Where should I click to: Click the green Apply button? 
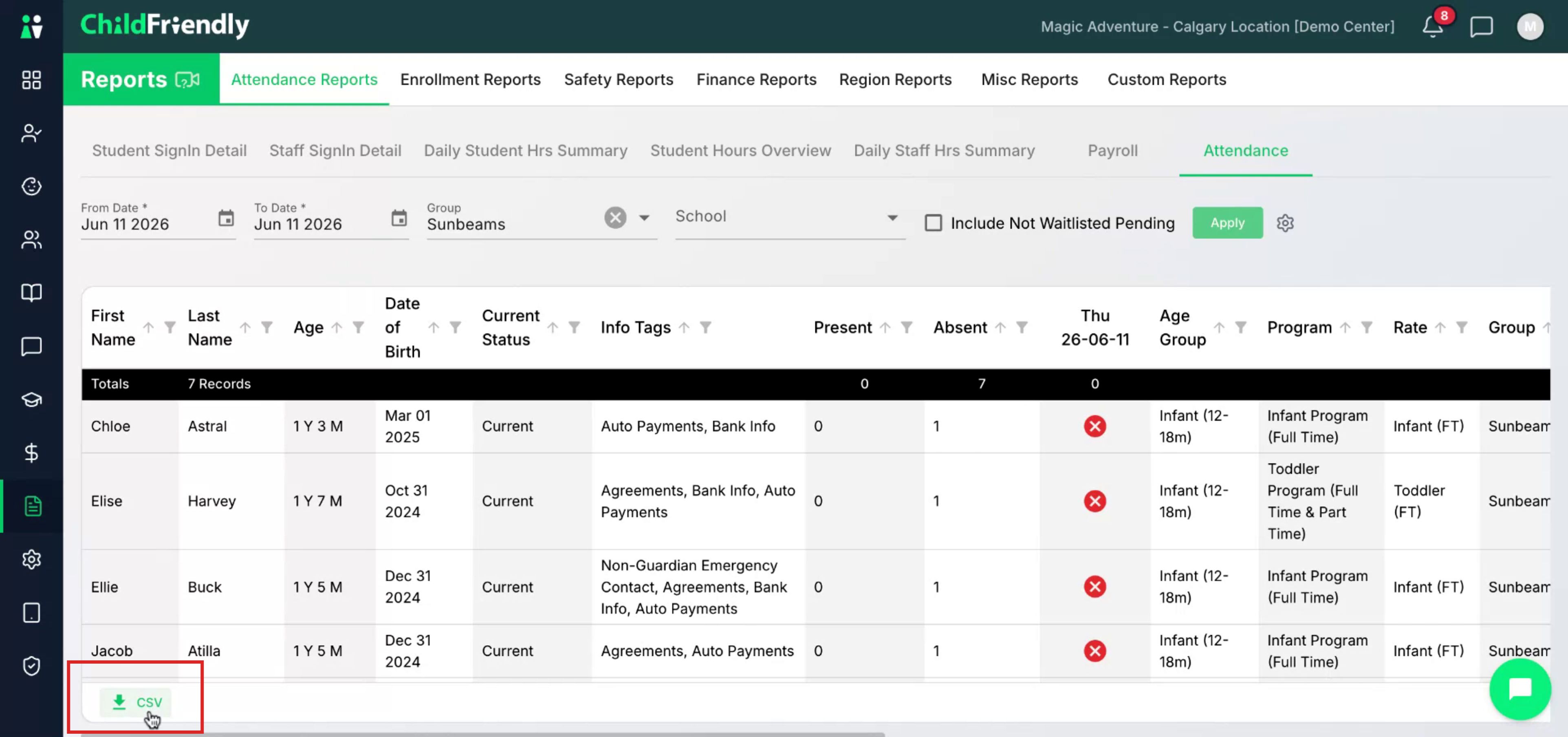coord(1227,223)
